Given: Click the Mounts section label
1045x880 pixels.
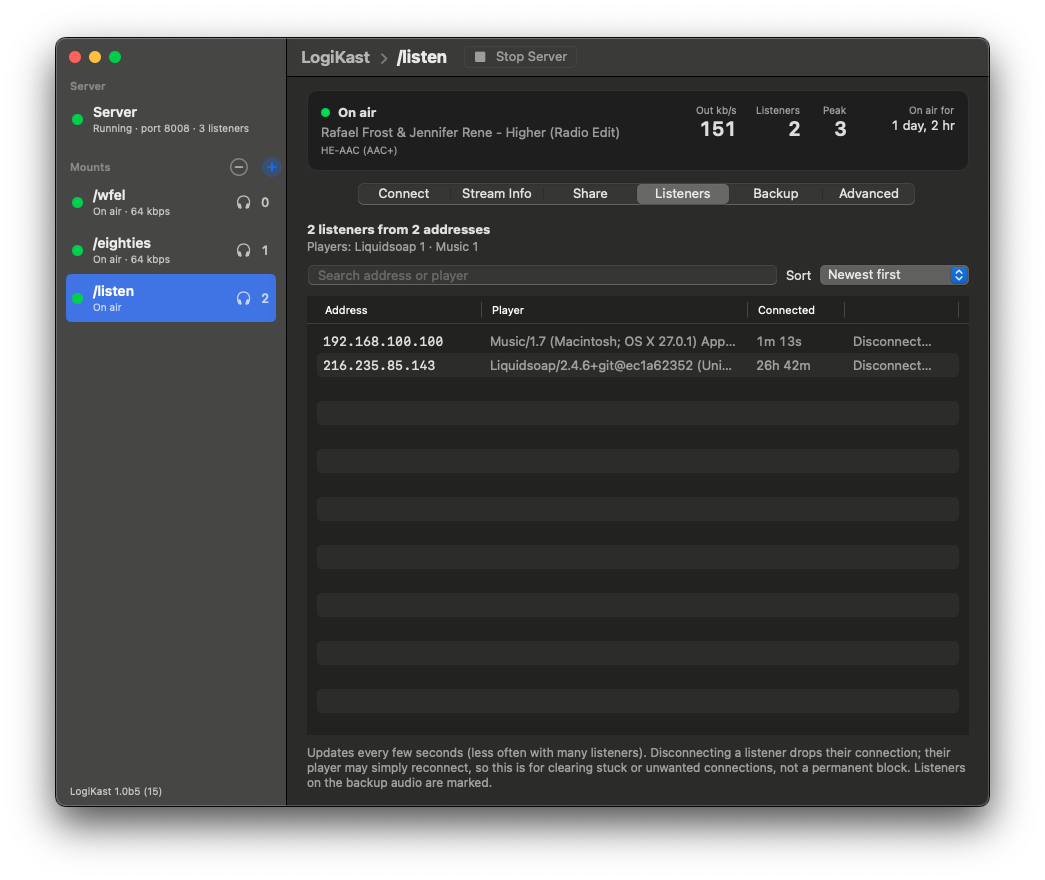Looking at the screenshot, I should coord(90,167).
